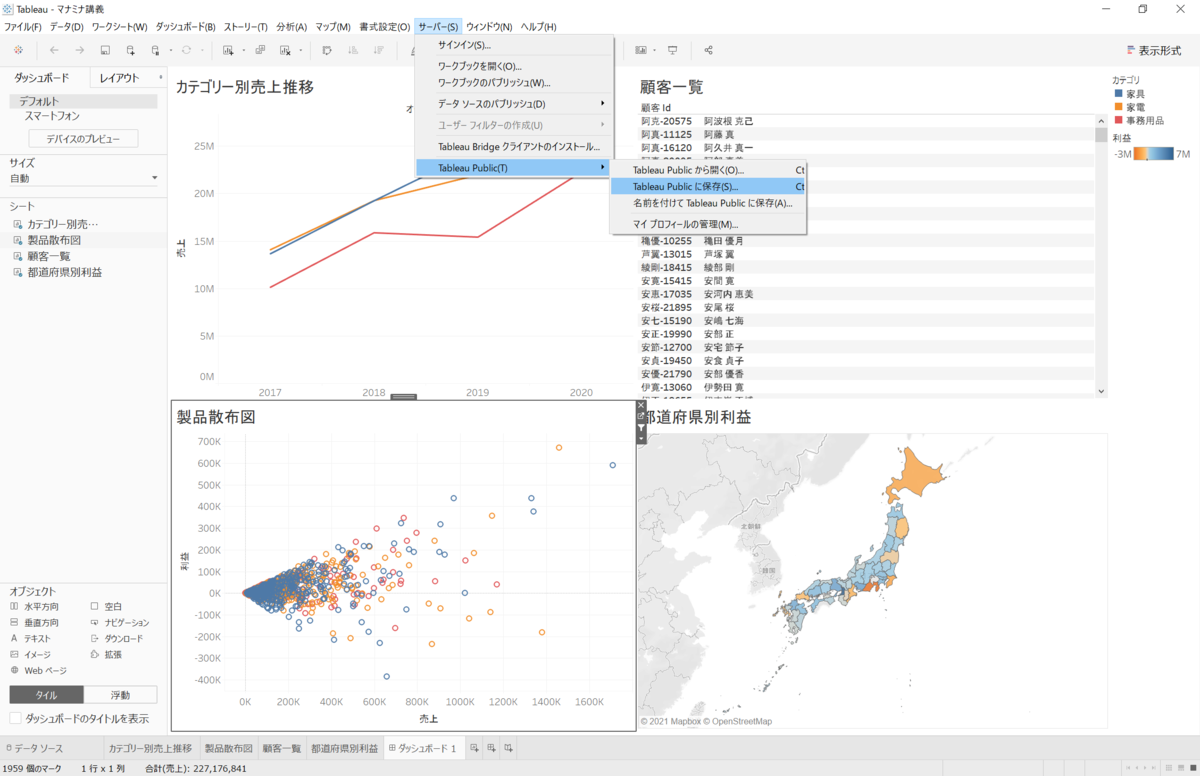Switch to the レイアウト tab
The image size is (1200, 776).
coord(119,78)
